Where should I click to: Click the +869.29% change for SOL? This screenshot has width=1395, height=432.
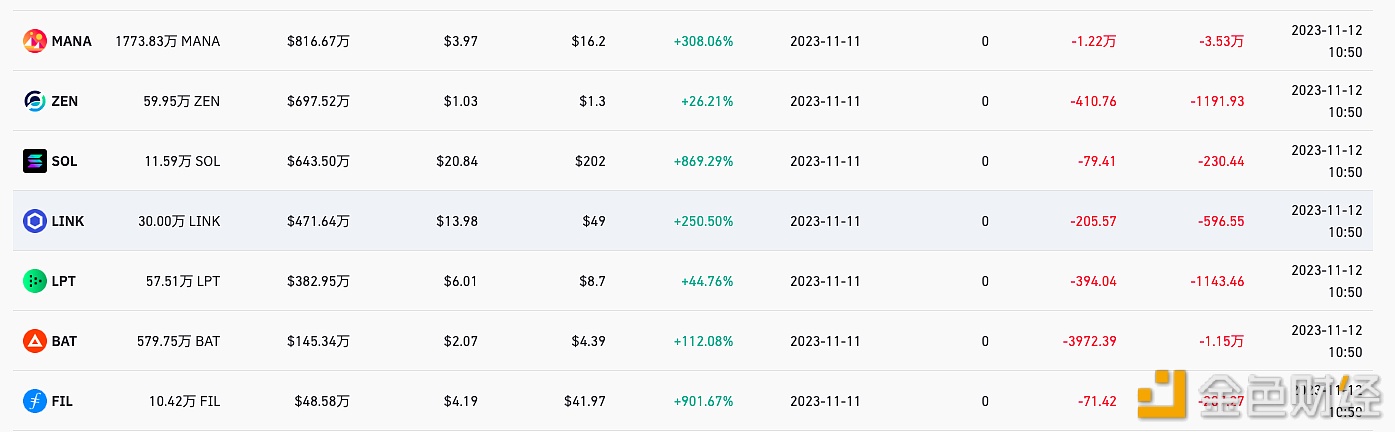[x=707, y=161]
